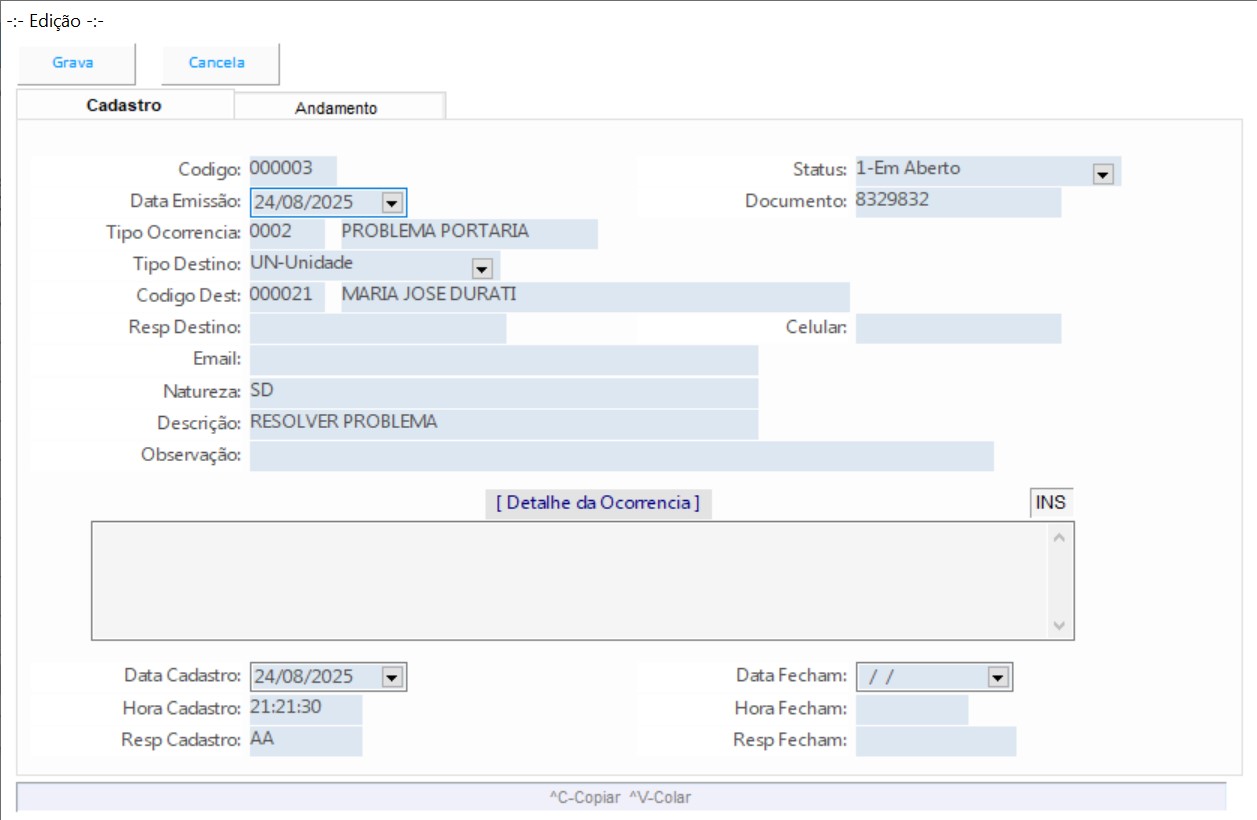Focus the Observação text field
The height and width of the screenshot is (820, 1257).
(x=620, y=455)
